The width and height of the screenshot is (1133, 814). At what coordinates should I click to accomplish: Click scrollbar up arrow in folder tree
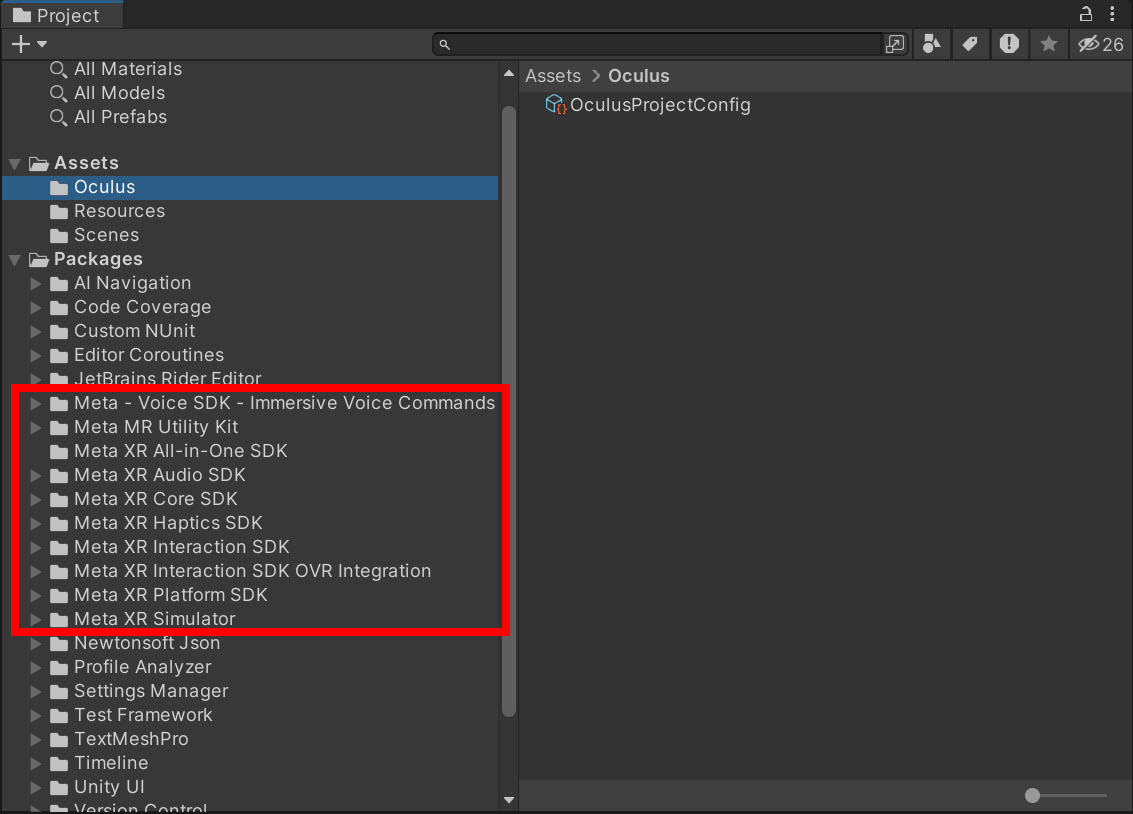click(509, 73)
